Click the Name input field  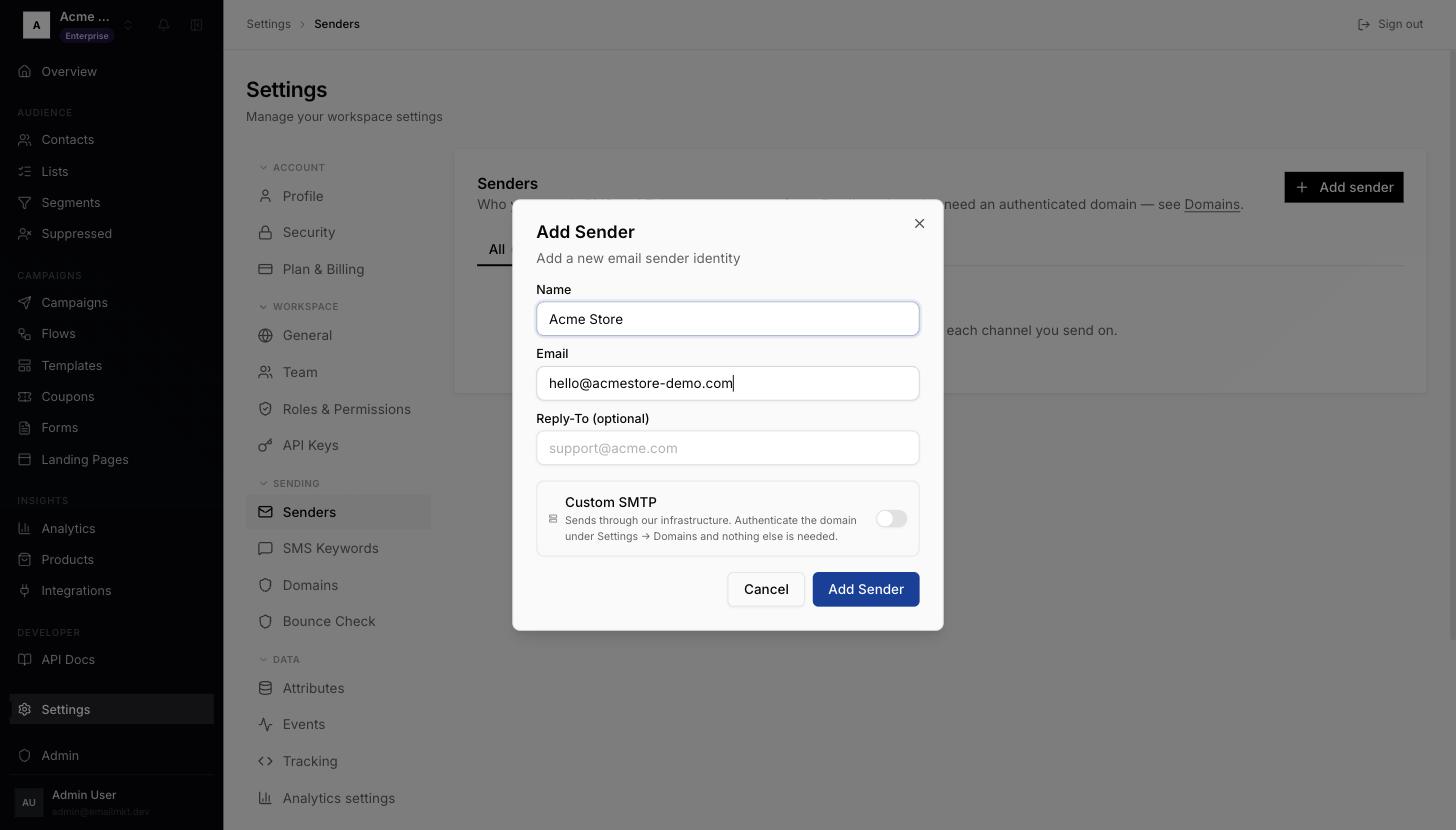coord(727,319)
